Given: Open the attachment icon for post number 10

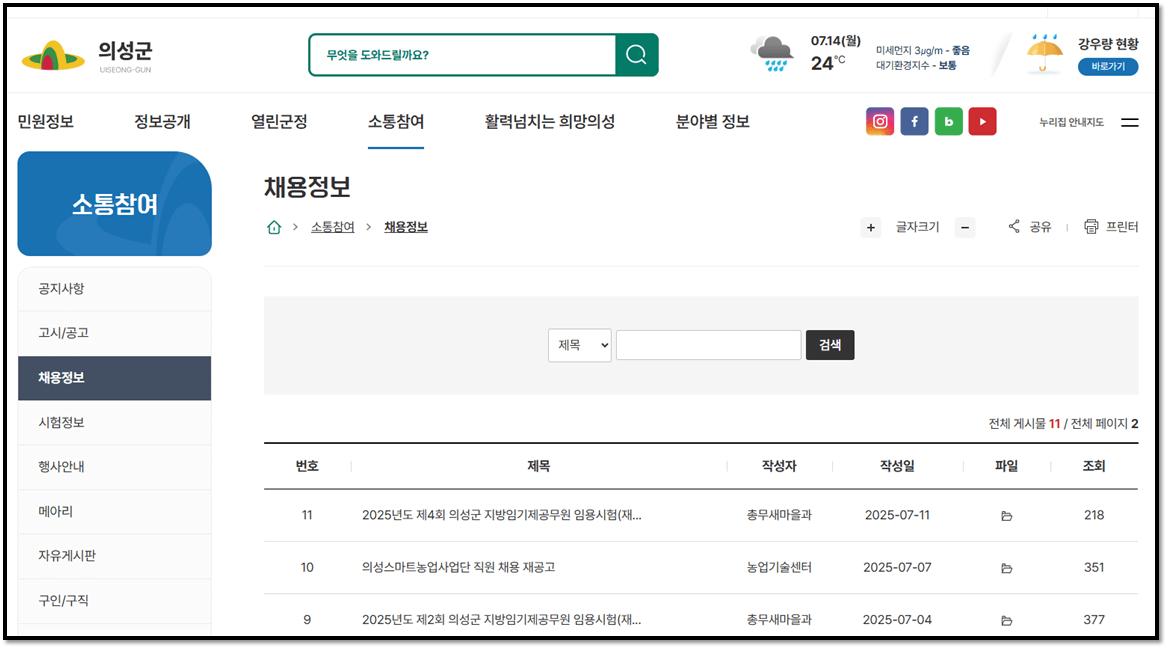Looking at the screenshot, I should [x=1006, y=567].
